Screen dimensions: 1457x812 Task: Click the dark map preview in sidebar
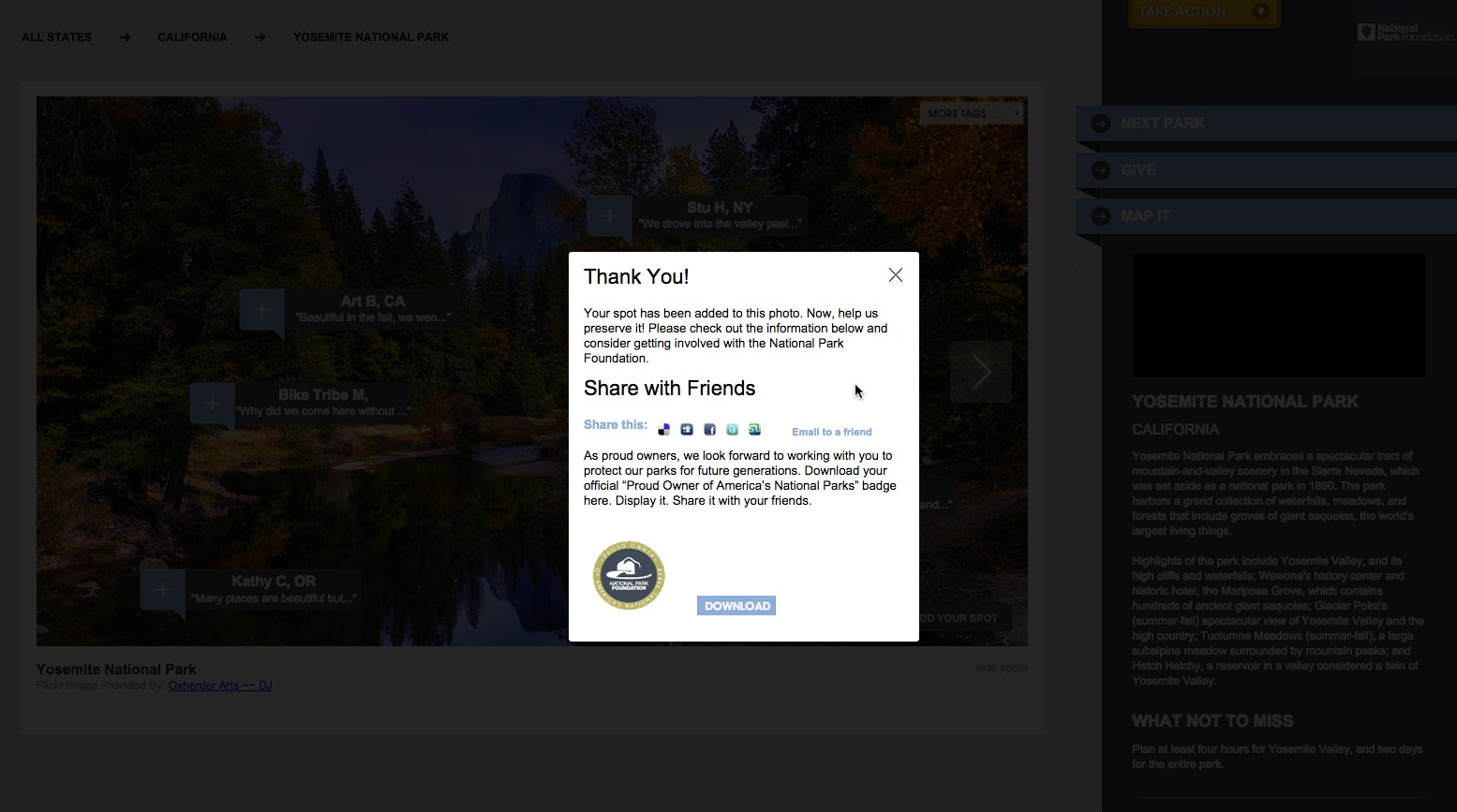1279,316
